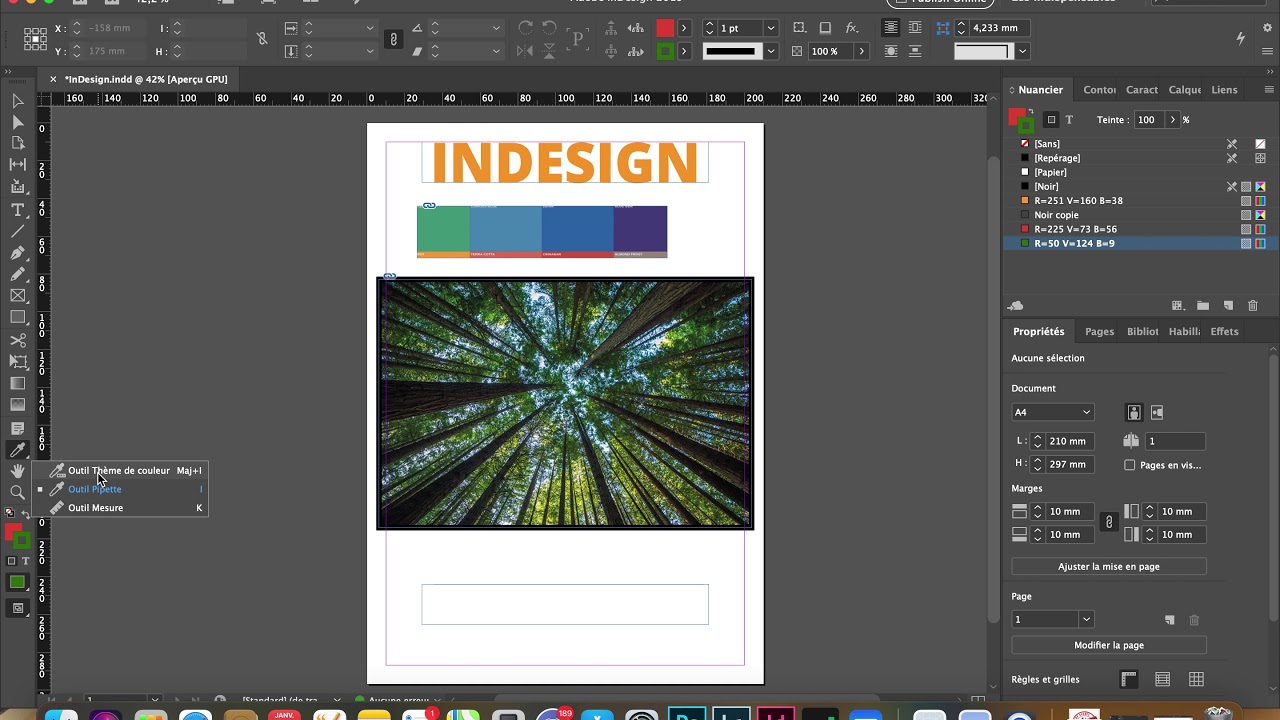Viewport: 1280px width, 720px height.
Task: Toggle constrain proportions for width and height
Action: [x=262, y=39]
